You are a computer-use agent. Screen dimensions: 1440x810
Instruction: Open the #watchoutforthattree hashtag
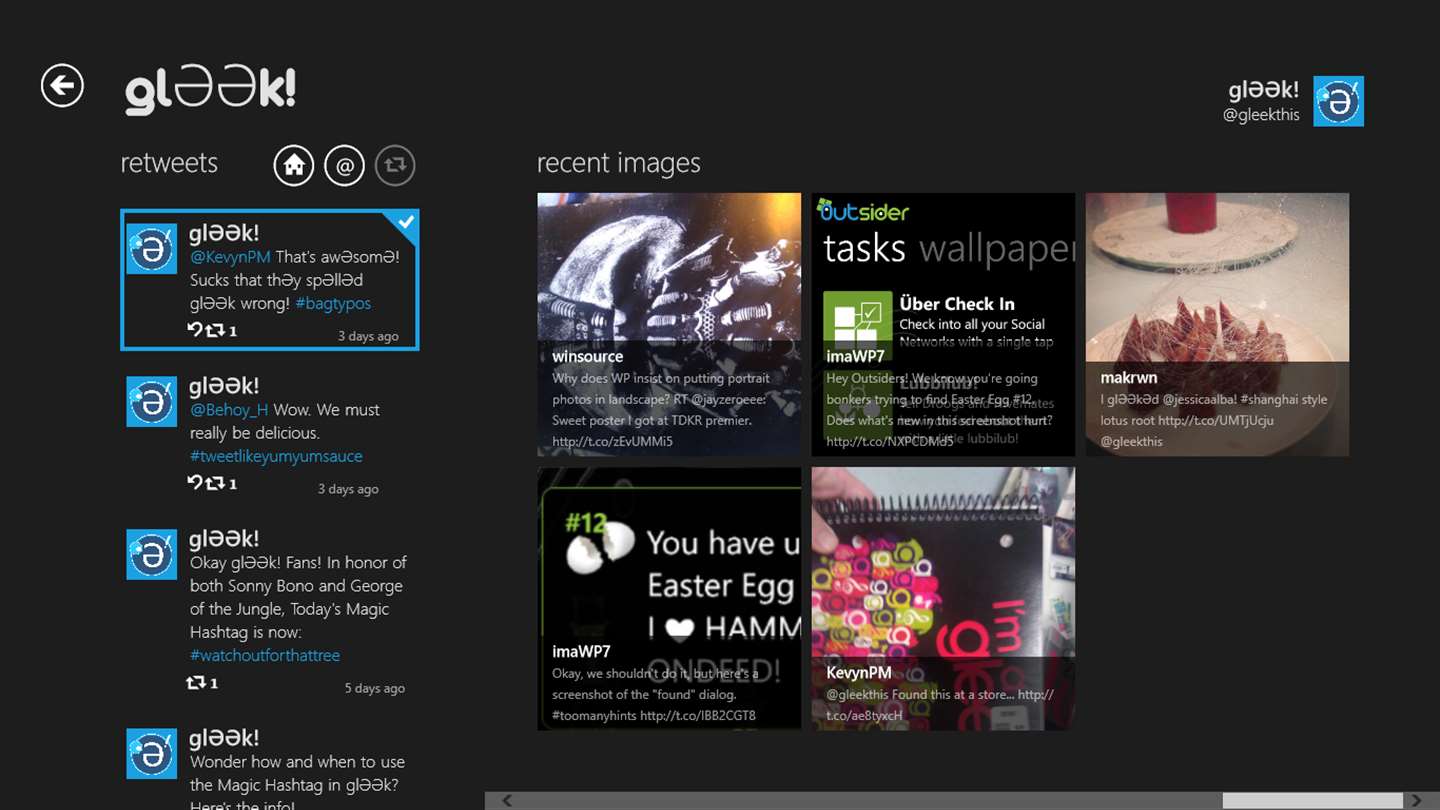(265, 655)
